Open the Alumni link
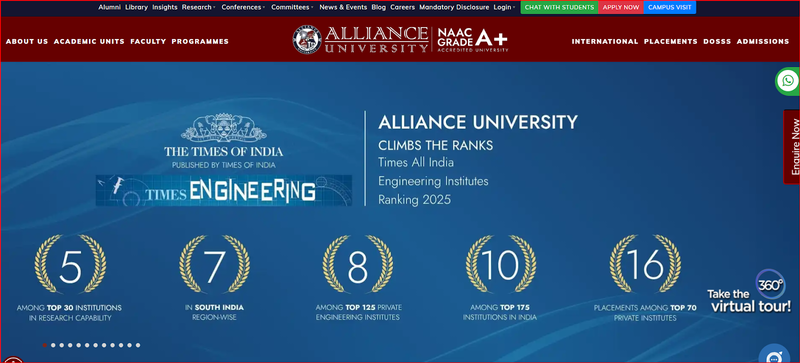This screenshot has height=363, width=800. point(109,7)
